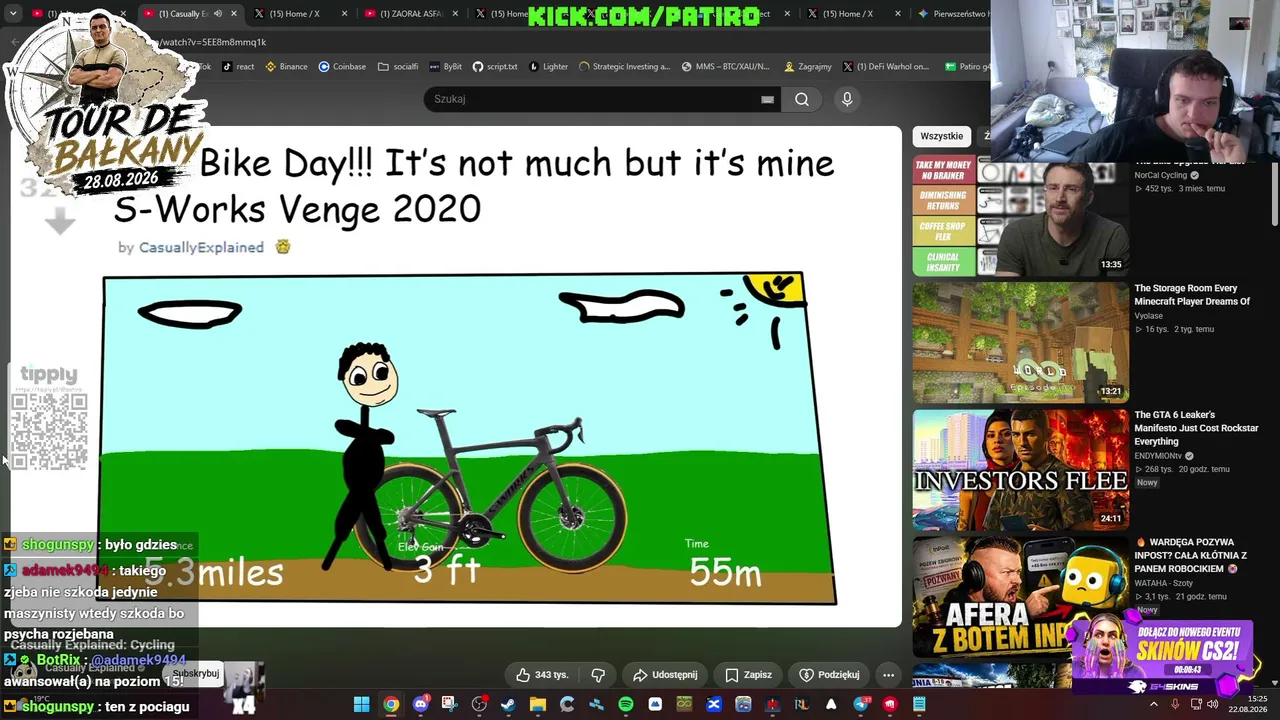Open the GTA 6 Investors Flee thumbnail
The height and width of the screenshot is (720, 1280).
1020,469
